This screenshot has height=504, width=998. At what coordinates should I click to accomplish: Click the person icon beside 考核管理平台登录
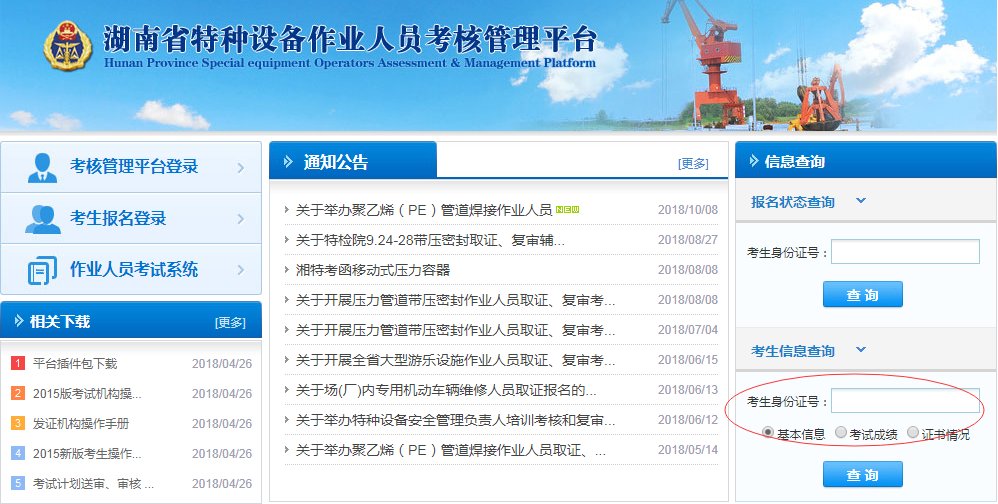click(x=42, y=168)
